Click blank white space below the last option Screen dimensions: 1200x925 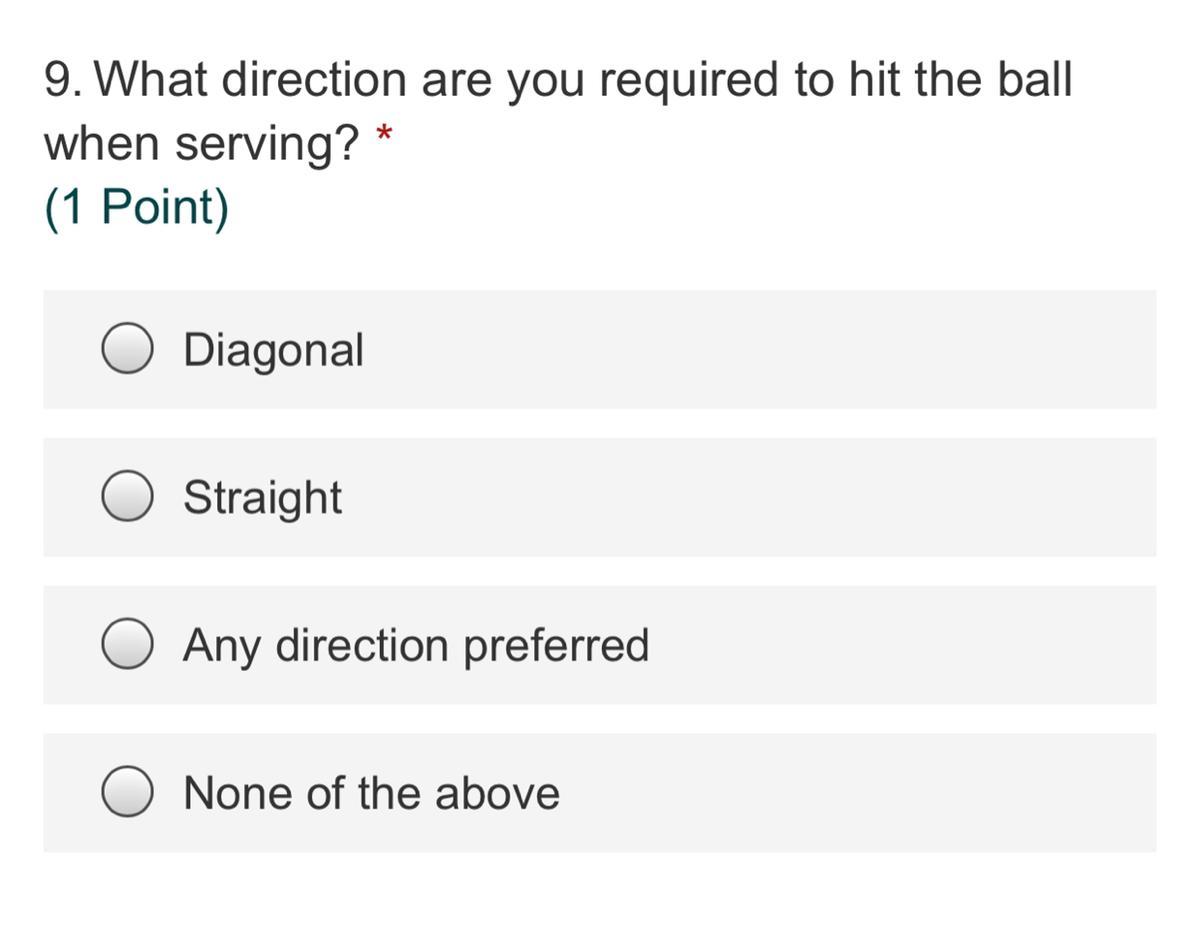(x=600, y=890)
